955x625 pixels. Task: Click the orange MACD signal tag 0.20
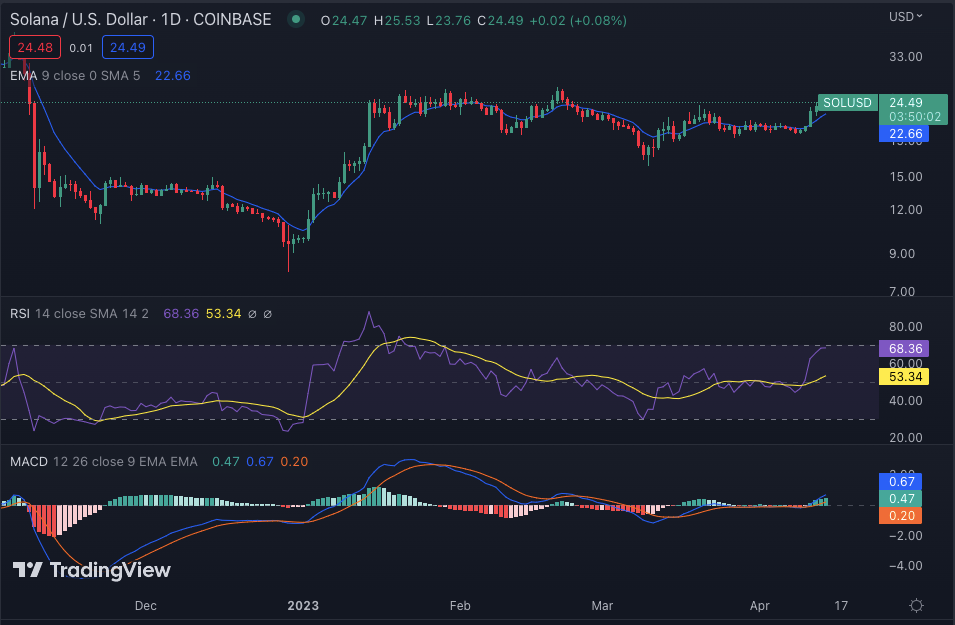pyautogui.click(x=901, y=515)
